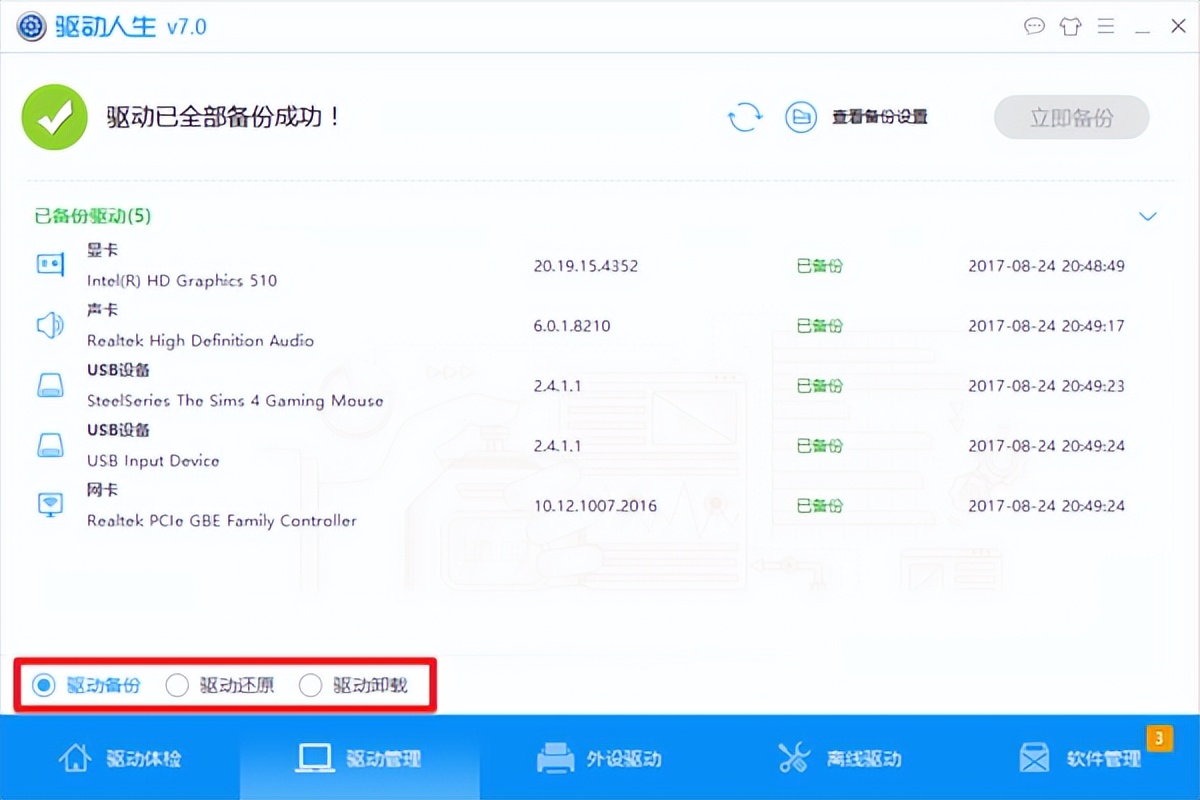The height and width of the screenshot is (800, 1200).
Task: Collapse the 已备份驱动 list chevron
Action: [x=1148, y=216]
